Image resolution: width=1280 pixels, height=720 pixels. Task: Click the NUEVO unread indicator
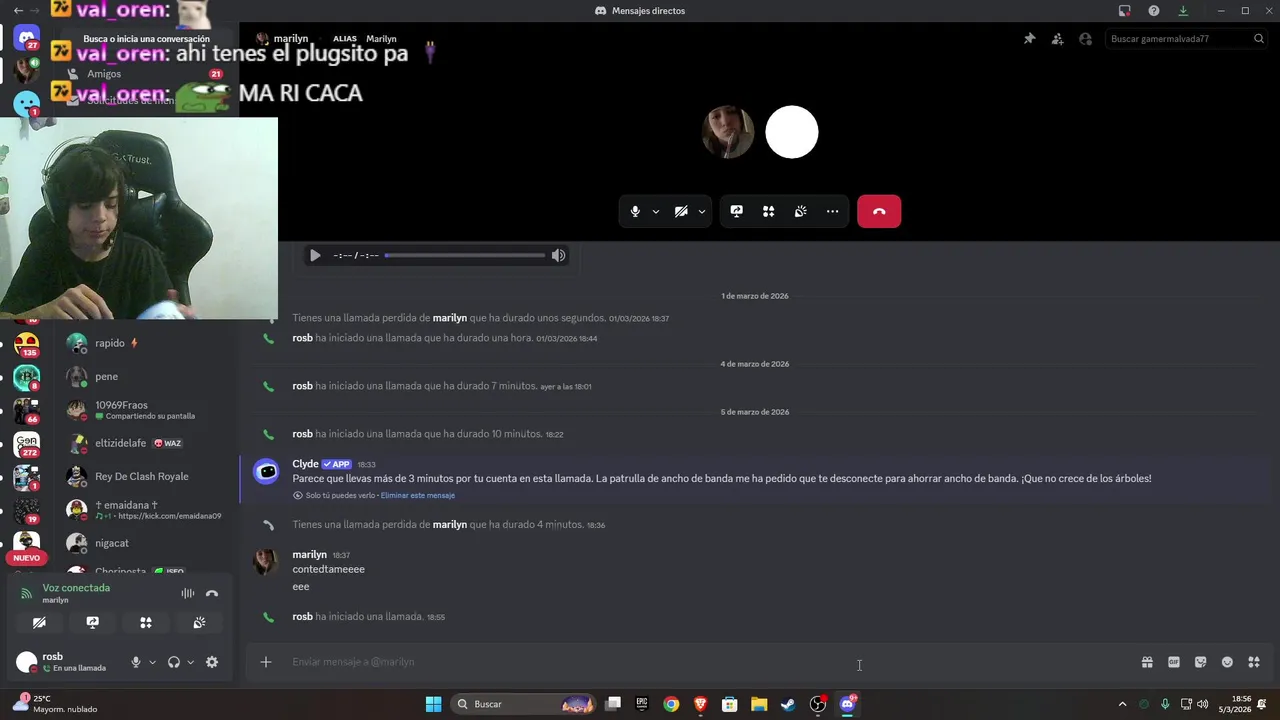(x=27, y=558)
